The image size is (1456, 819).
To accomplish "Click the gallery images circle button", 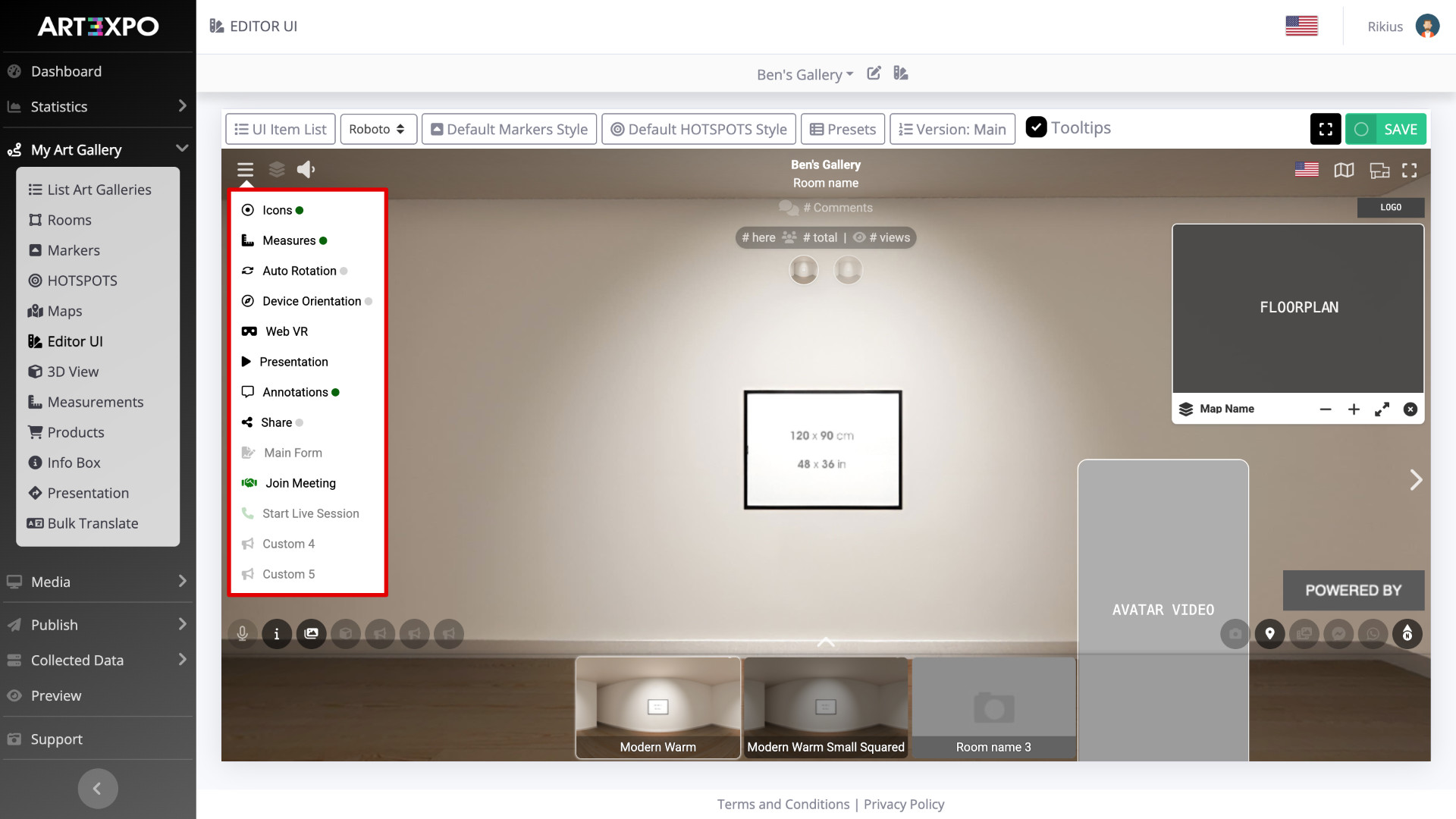I will click(311, 634).
